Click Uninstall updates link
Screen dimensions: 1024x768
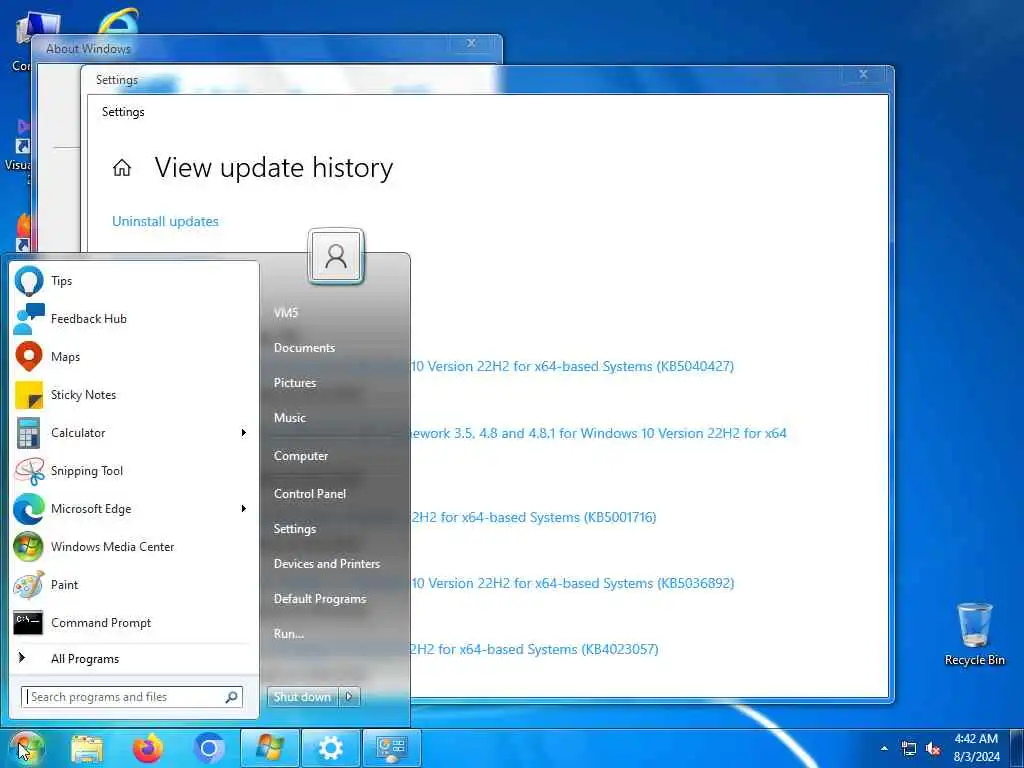coord(165,221)
